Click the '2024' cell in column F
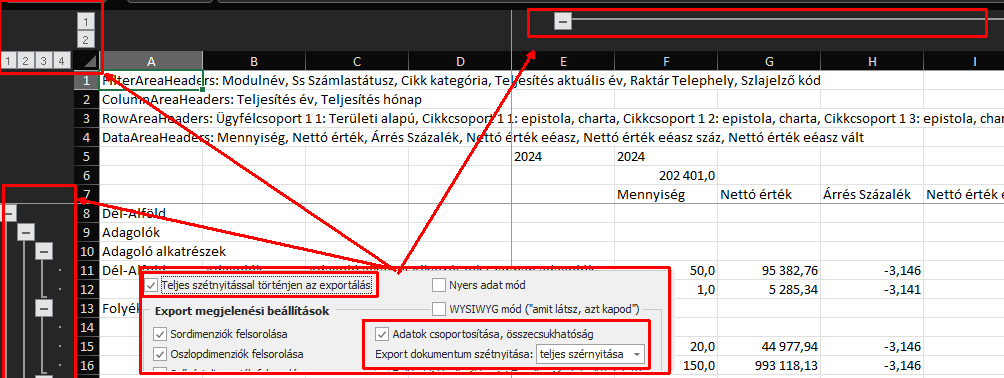The width and height of the screenshot is (1004, 378). pyautogui.click(x=667, y=156)
